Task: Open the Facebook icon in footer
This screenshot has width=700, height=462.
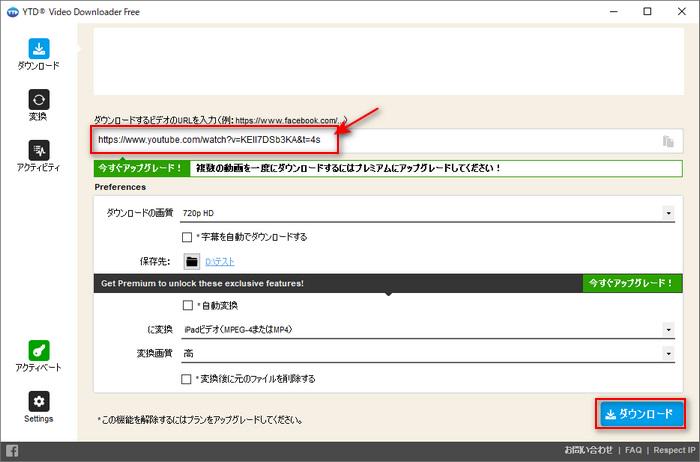Action: [12, 450]
